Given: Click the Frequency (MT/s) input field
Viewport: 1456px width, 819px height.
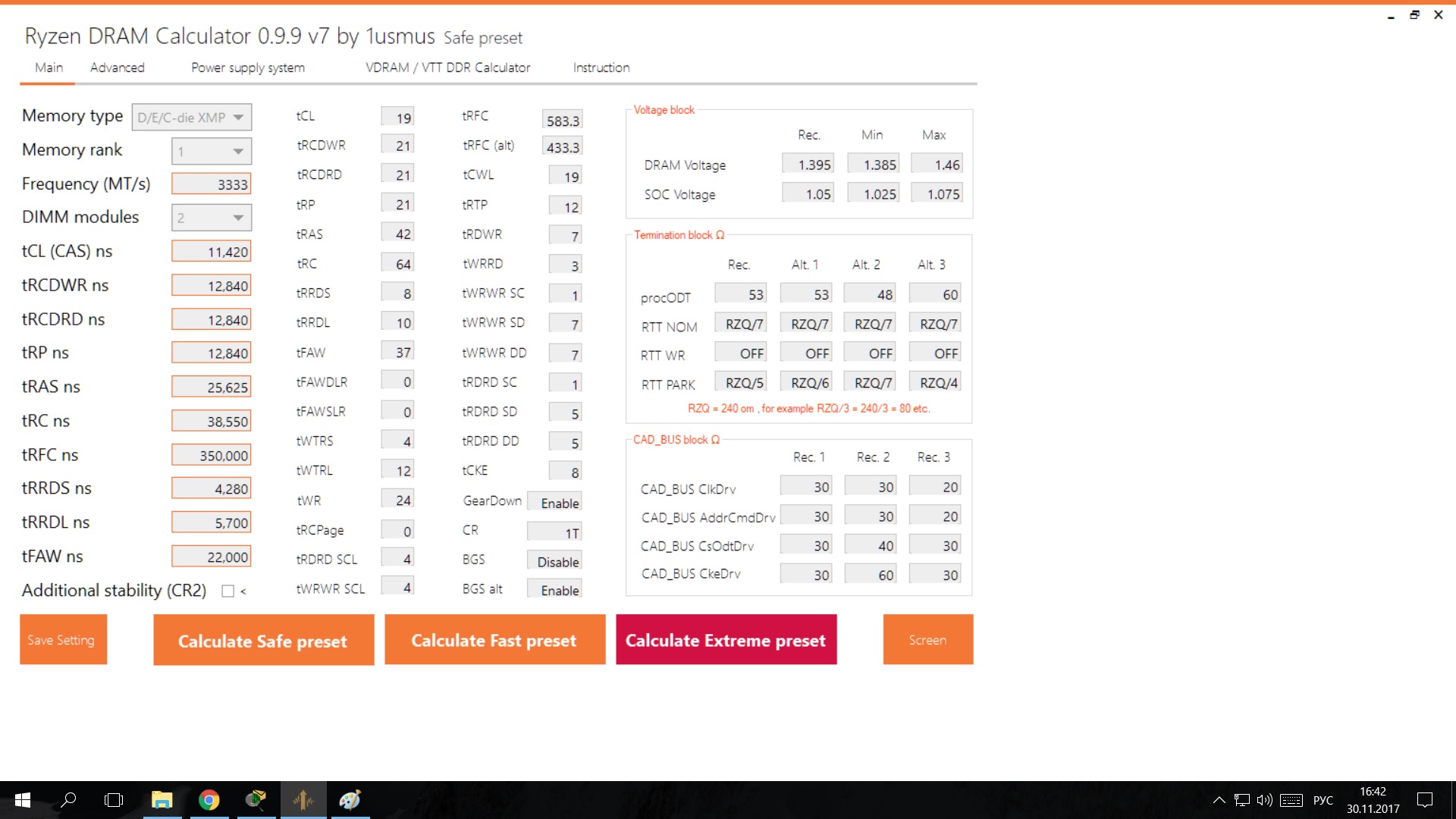Looking at the screenshot, I should 212,184.
